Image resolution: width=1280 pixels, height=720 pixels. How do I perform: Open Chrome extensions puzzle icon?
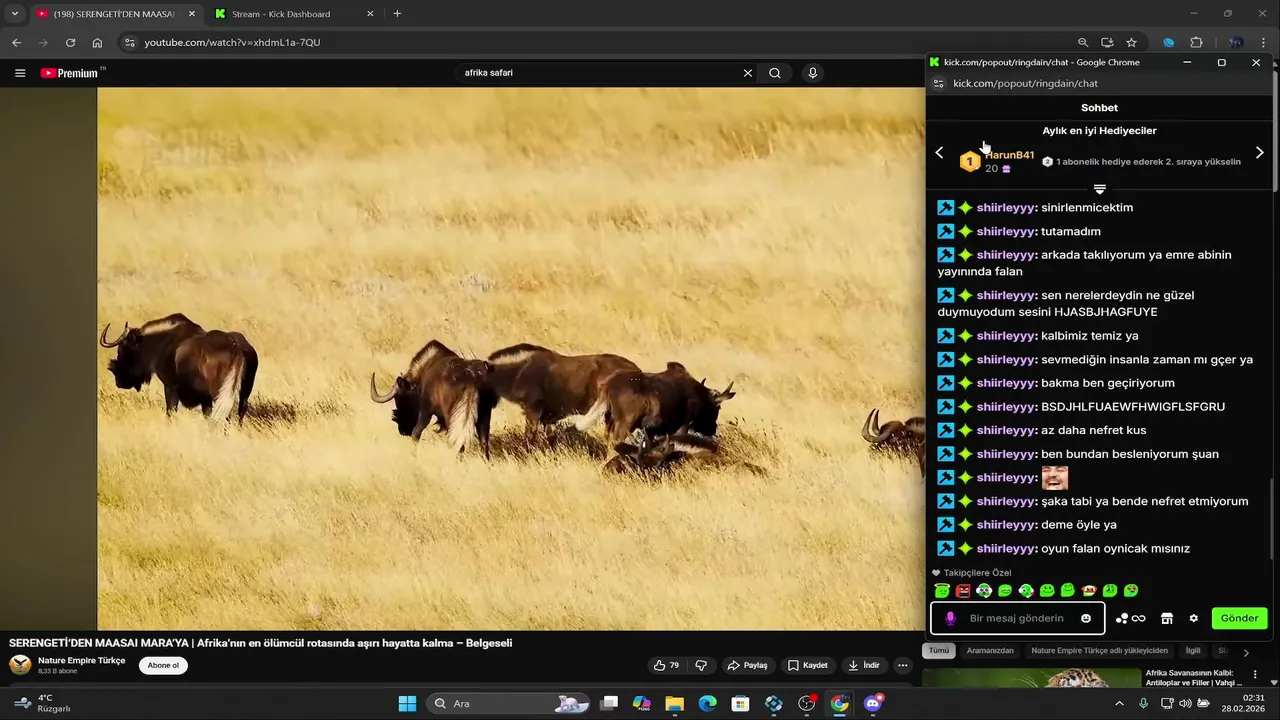pyautogui.click(x=1196, y=43)
